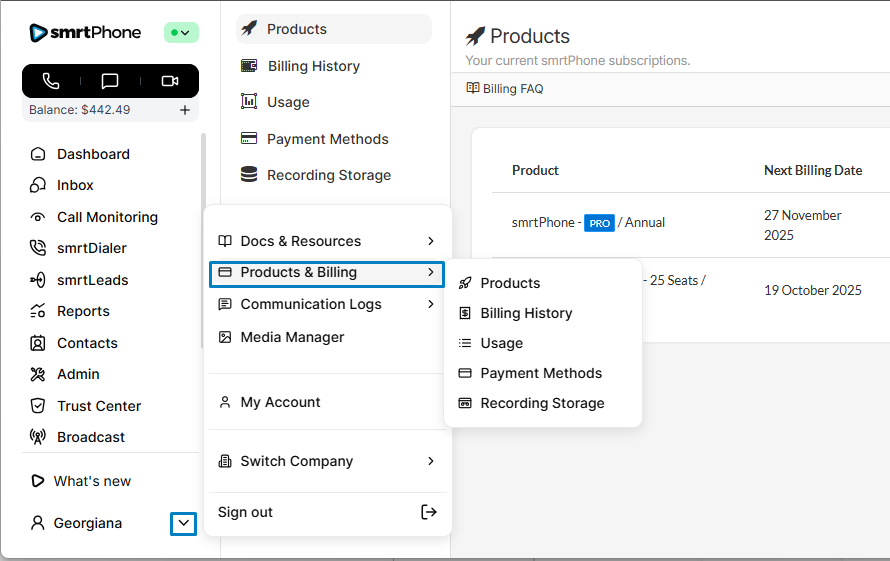Toggle the green availability status dropdown
The height and width of the screenshot is (561, 890).
(x=181, y=33)
